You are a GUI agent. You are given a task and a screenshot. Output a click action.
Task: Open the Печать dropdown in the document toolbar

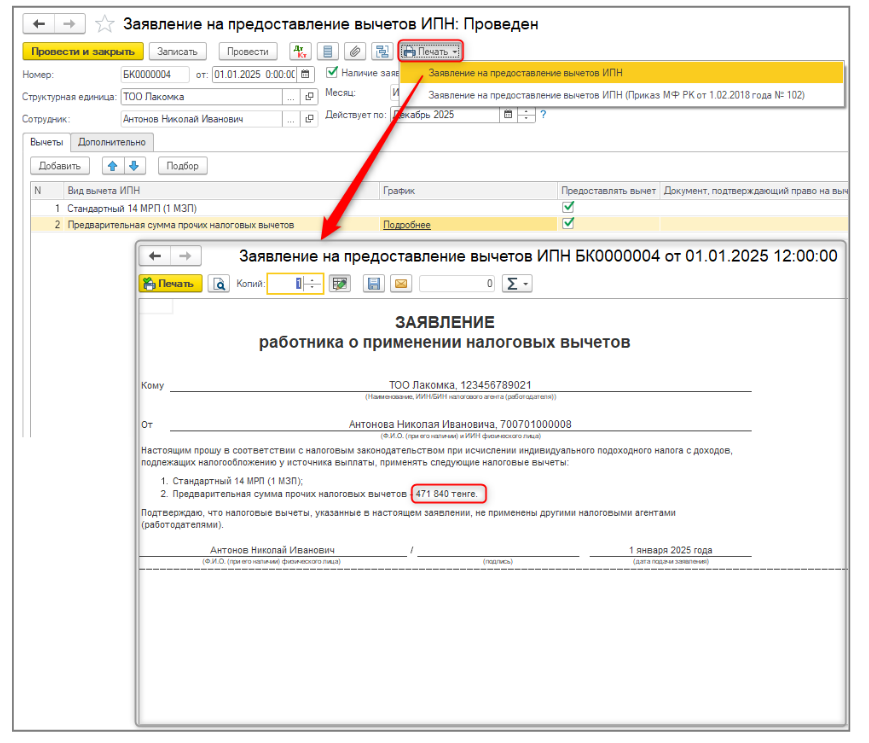click(x=431, y=52)
